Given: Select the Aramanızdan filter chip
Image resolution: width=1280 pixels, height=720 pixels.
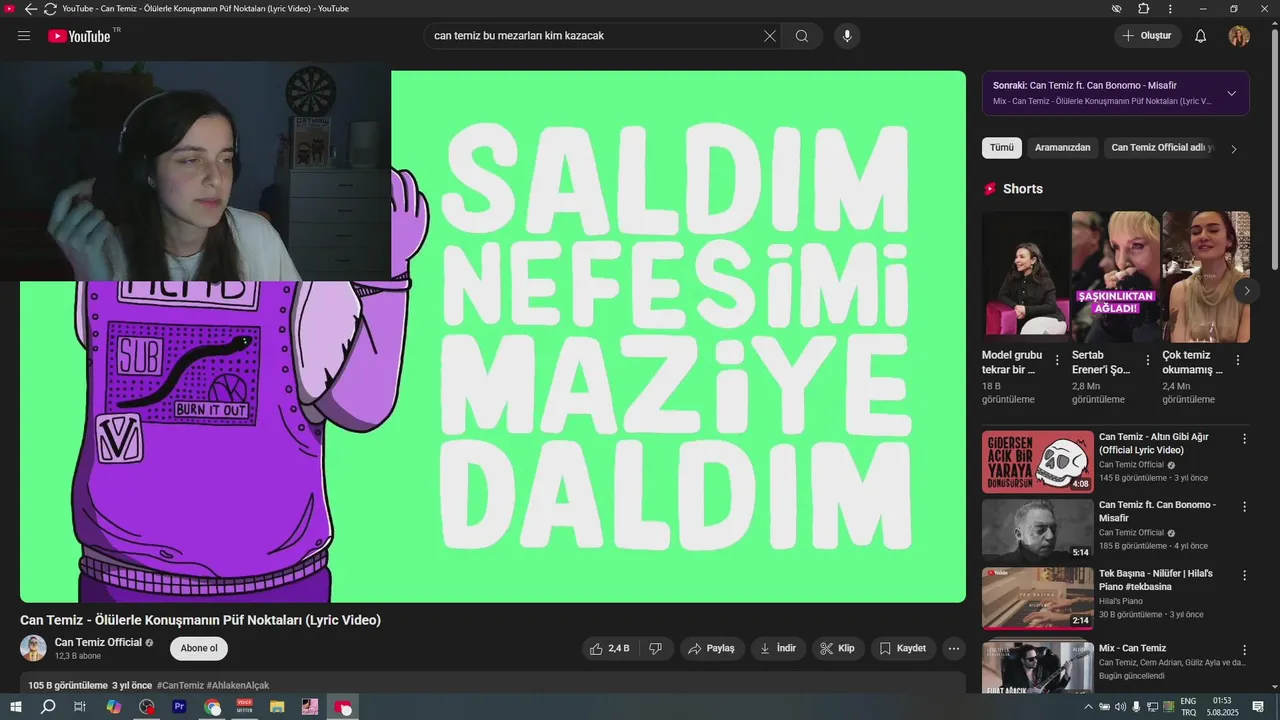Looking at the screenshot, I should (x=1063, y=148).
